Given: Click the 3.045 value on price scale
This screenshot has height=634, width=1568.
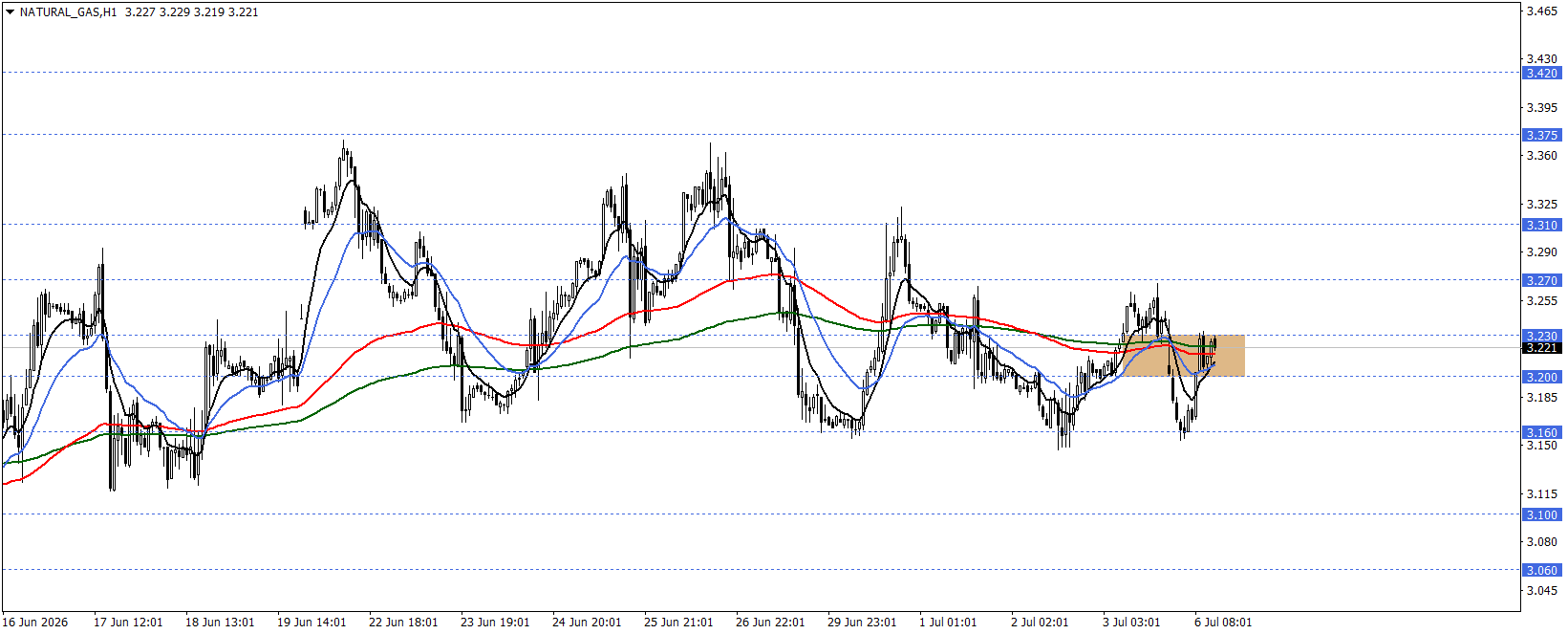Looking at the screenshot, I should [x=1541, y=590].
